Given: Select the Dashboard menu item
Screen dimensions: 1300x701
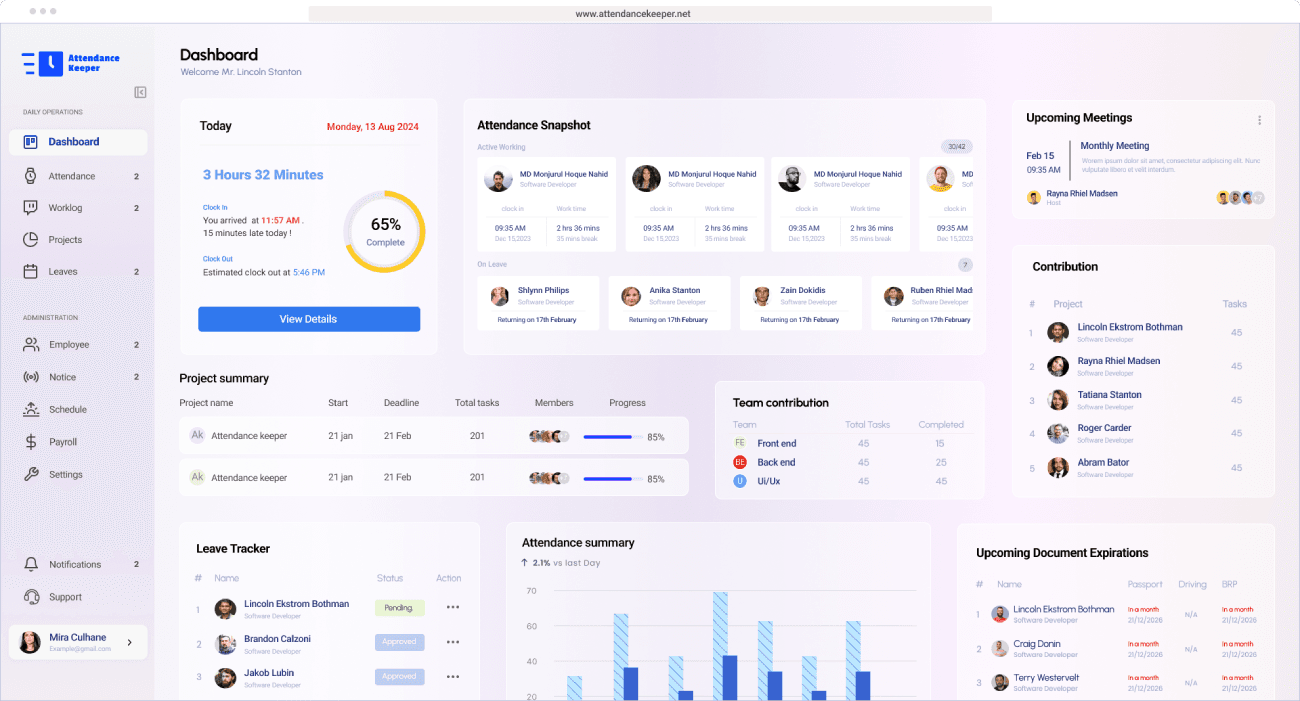Looking at the screenshot, I should point(74,142).
